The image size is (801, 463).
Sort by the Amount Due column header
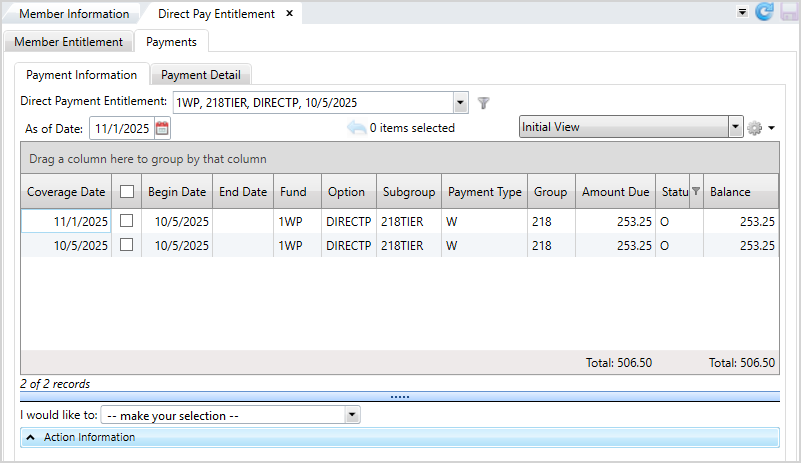(615, 192)
